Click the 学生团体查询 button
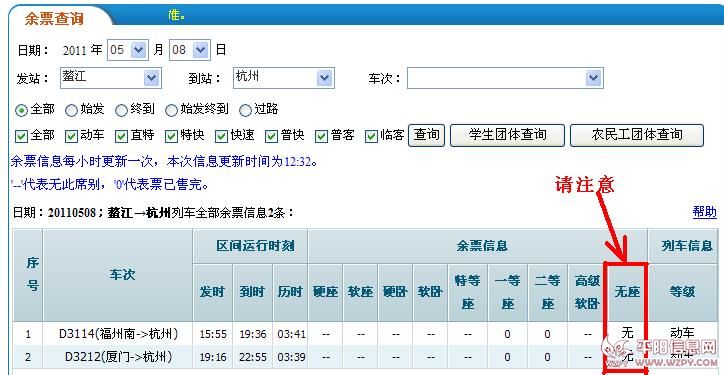The height and width of the screenshot is (375, 724). coord(507,135)
